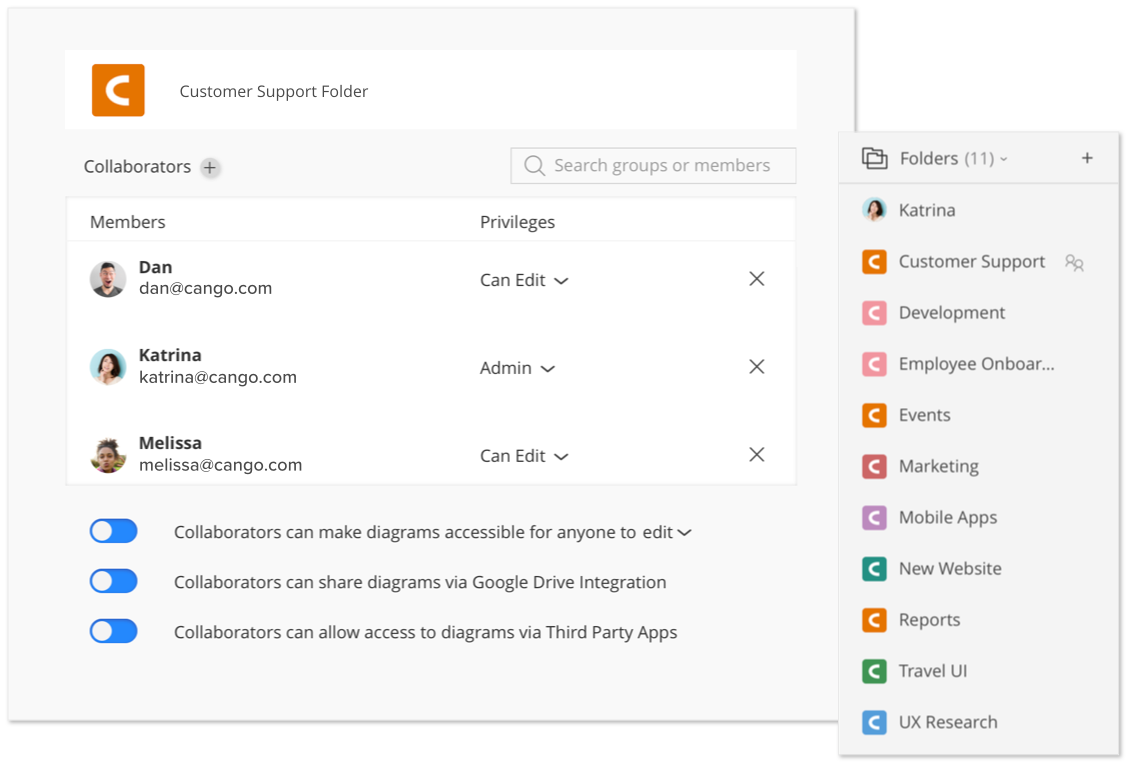
Task: Remove Katrina from the collaborators list
Action: point(757,367)
